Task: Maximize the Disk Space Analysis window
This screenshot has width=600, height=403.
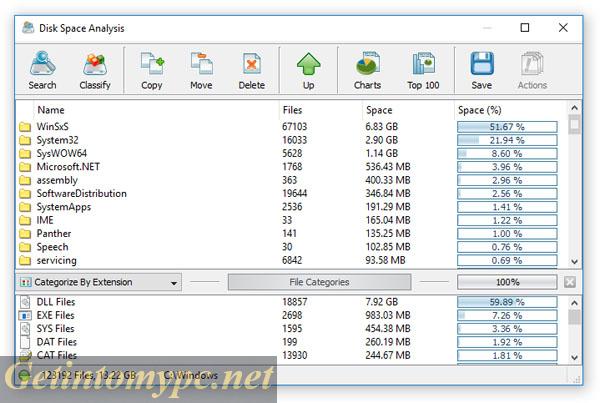Action: click(525, 28)
